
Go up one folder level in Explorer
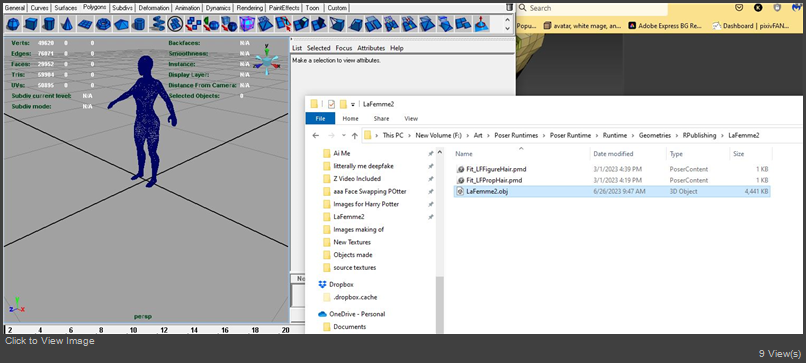354,136
